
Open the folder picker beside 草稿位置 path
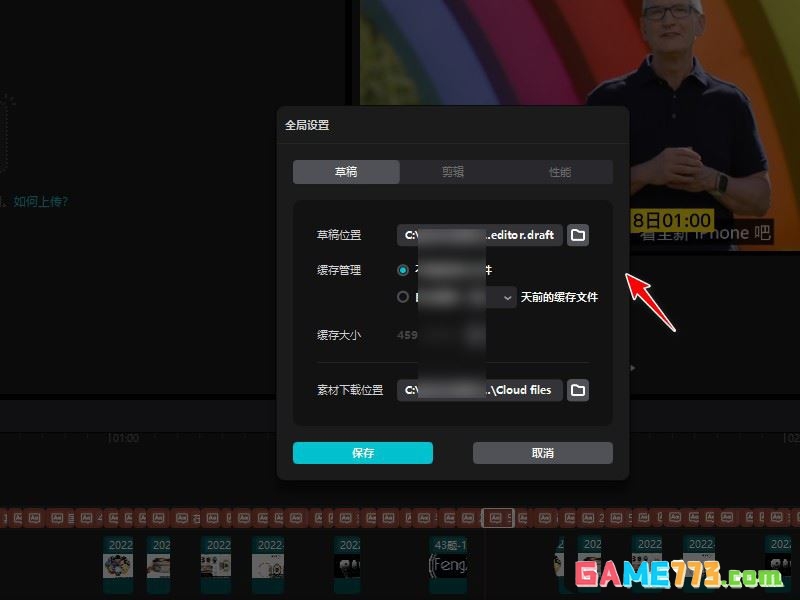pos(577,235)
